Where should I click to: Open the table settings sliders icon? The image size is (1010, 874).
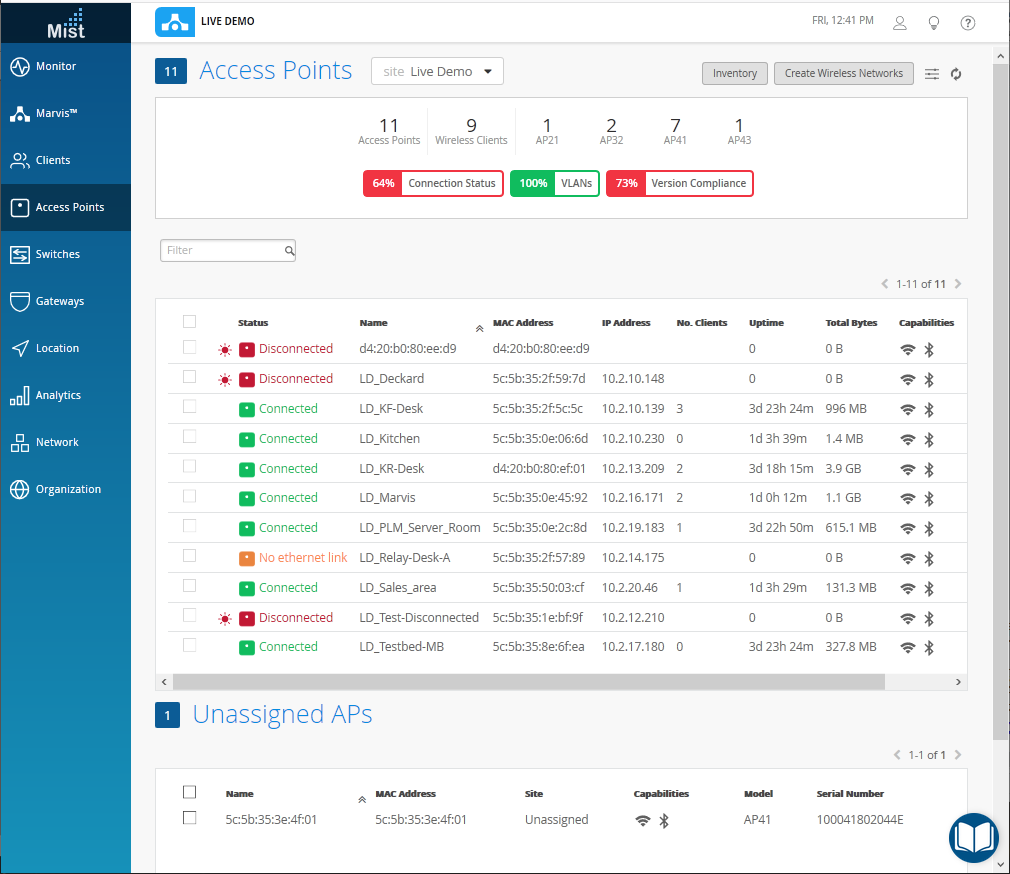click(931, 74)
